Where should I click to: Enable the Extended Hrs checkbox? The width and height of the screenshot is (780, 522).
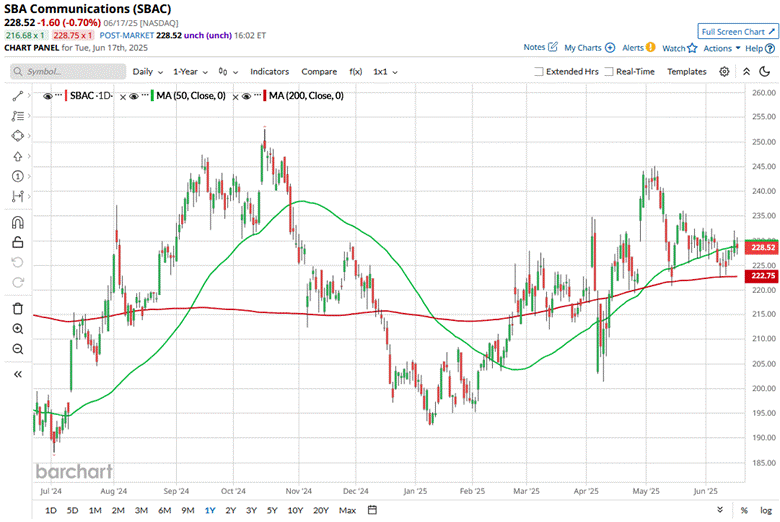tap(540, 72)
